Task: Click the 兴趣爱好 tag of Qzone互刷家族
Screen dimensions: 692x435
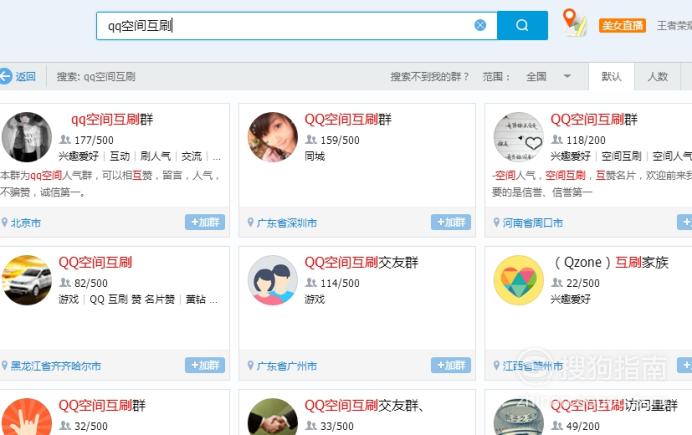Action: [x=571, y=299]
